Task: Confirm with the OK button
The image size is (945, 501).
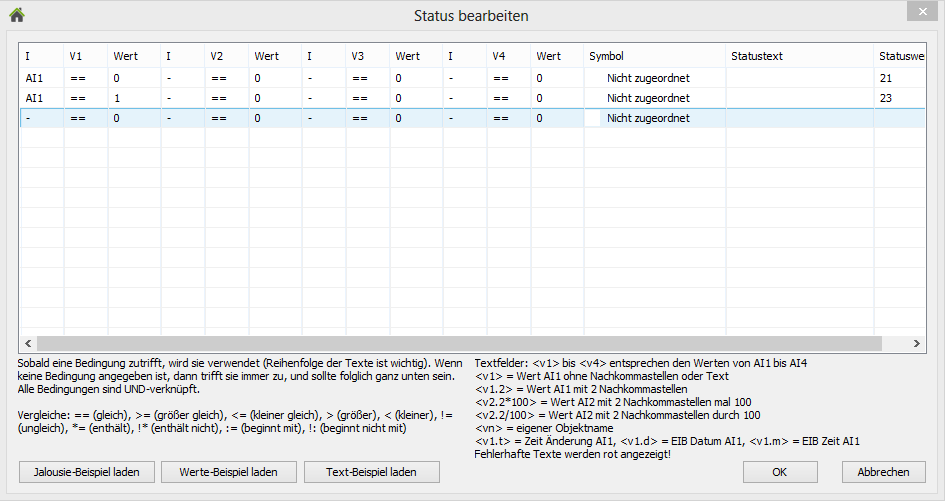Action: 780,472
